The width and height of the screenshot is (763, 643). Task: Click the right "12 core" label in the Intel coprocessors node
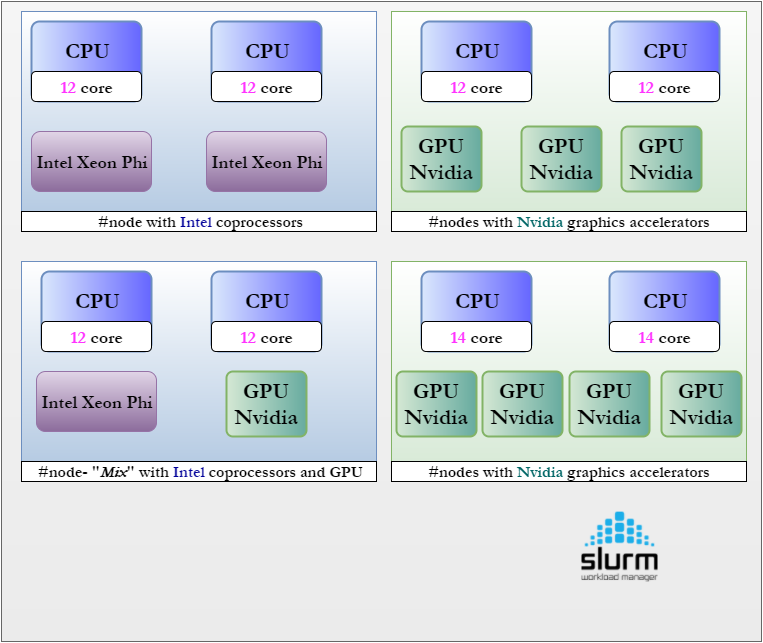pos(267,87)
